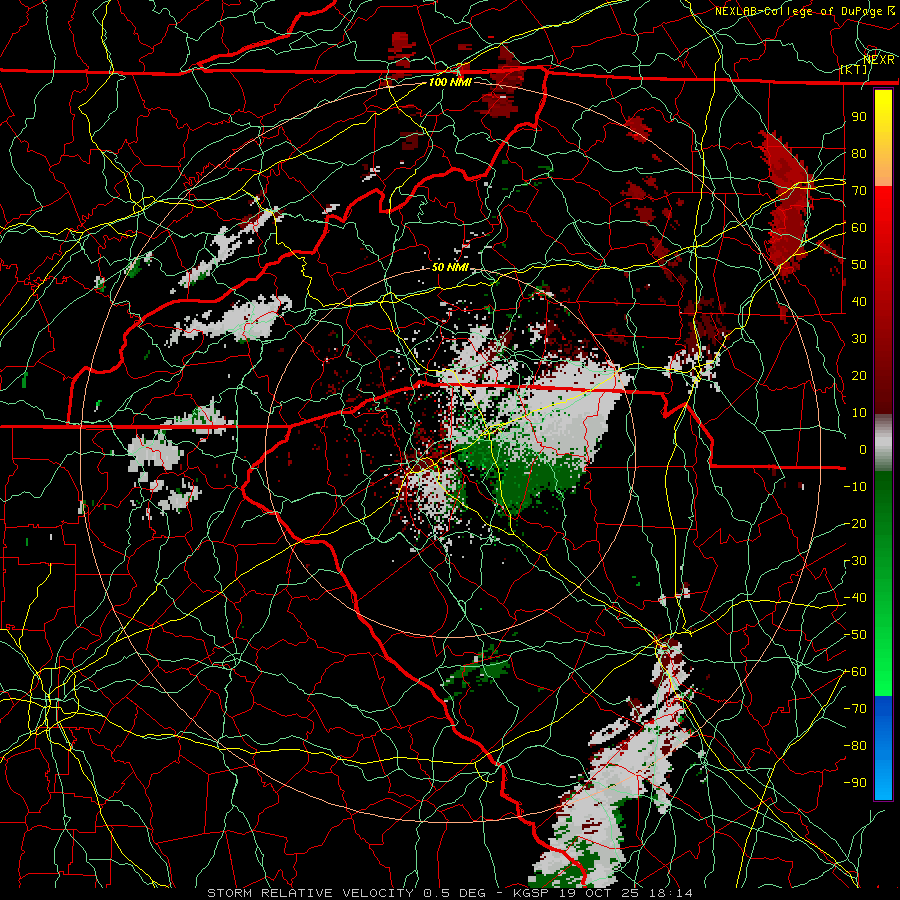Click the Storm Relative Velocity footer caption
This screenshot has width=900, height=900.
[450, 893]
